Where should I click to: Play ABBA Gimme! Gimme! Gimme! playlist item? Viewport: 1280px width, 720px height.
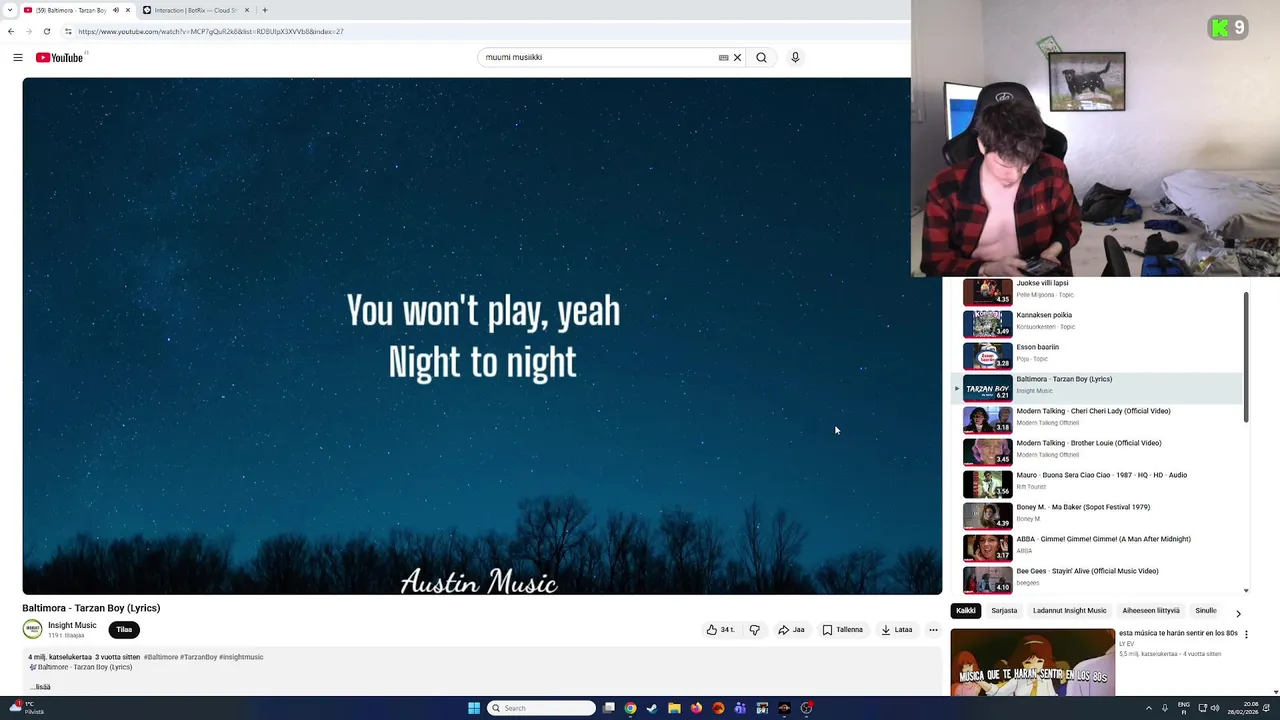[1097, 547]
